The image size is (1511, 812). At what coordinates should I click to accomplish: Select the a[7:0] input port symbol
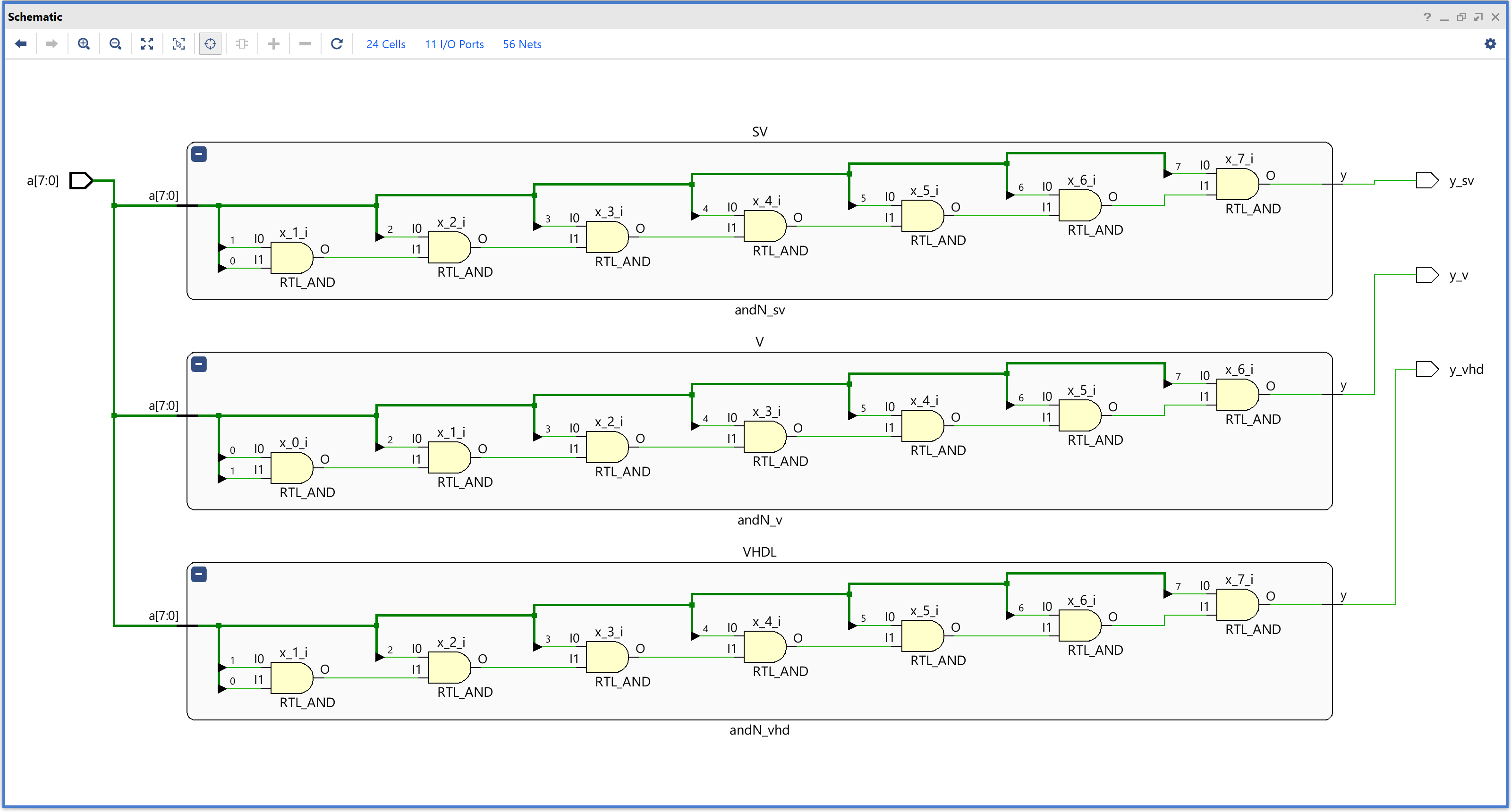click(x=81, y=180)
